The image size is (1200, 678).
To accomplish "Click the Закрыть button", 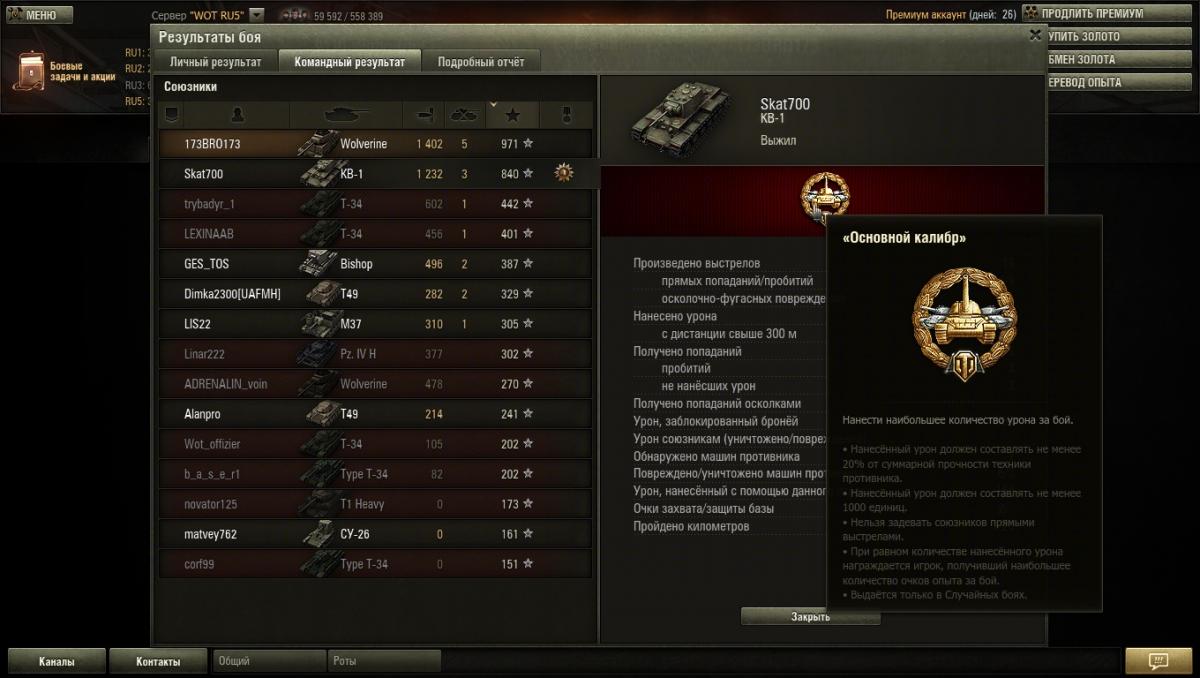I will (810, 617).
